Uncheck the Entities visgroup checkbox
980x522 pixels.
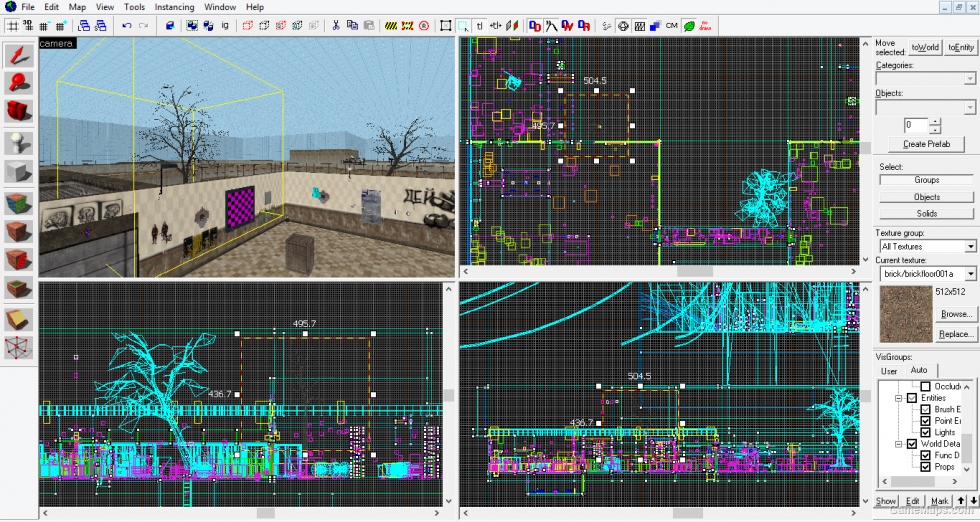tap(912, 398)
